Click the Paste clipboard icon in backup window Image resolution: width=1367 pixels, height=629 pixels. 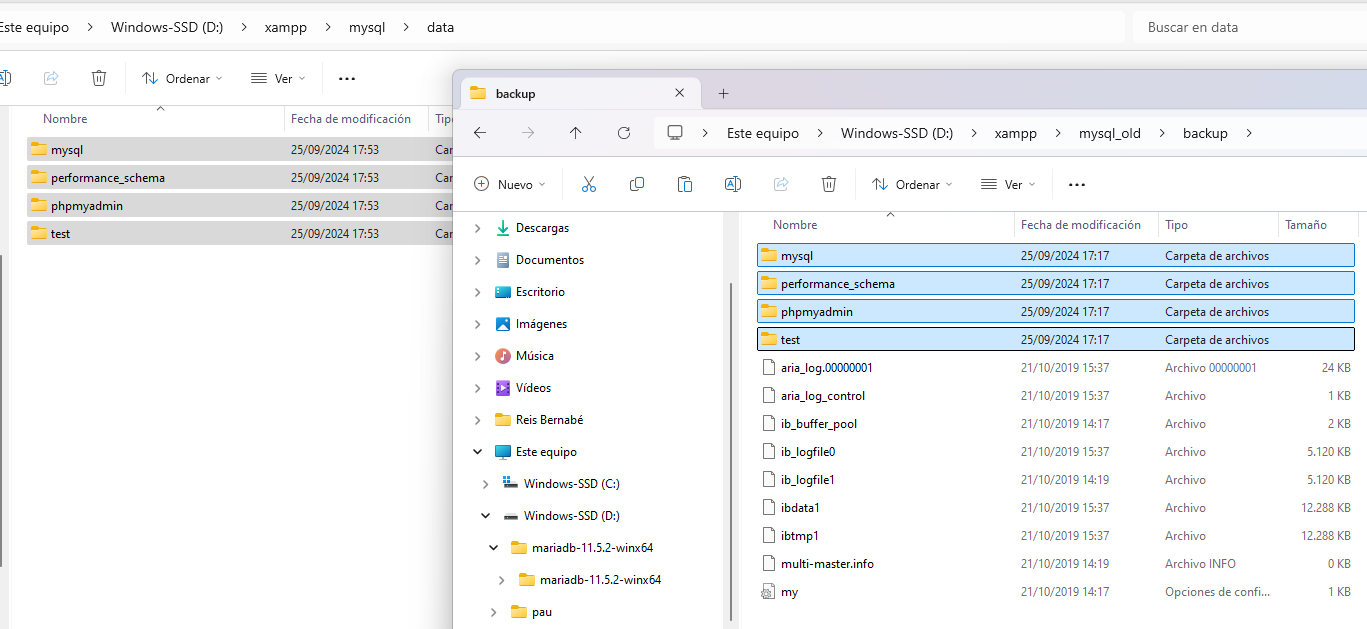684,184
